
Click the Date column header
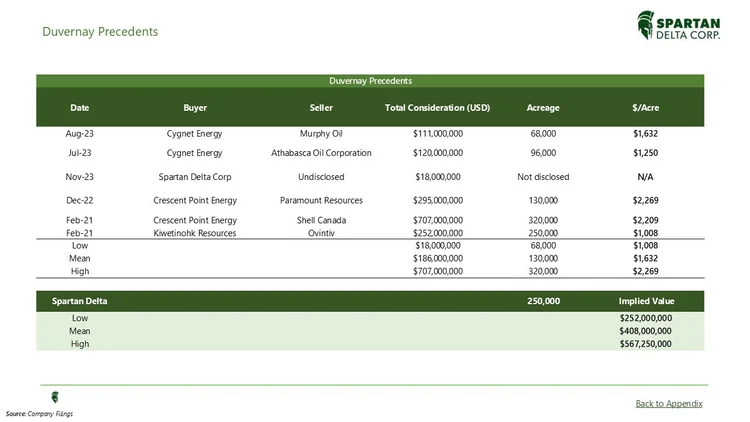[79, 108]
